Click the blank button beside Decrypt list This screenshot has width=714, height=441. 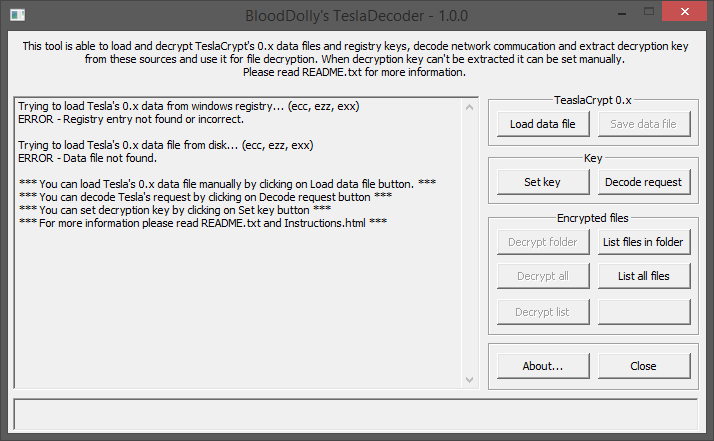tap(643, 312)
